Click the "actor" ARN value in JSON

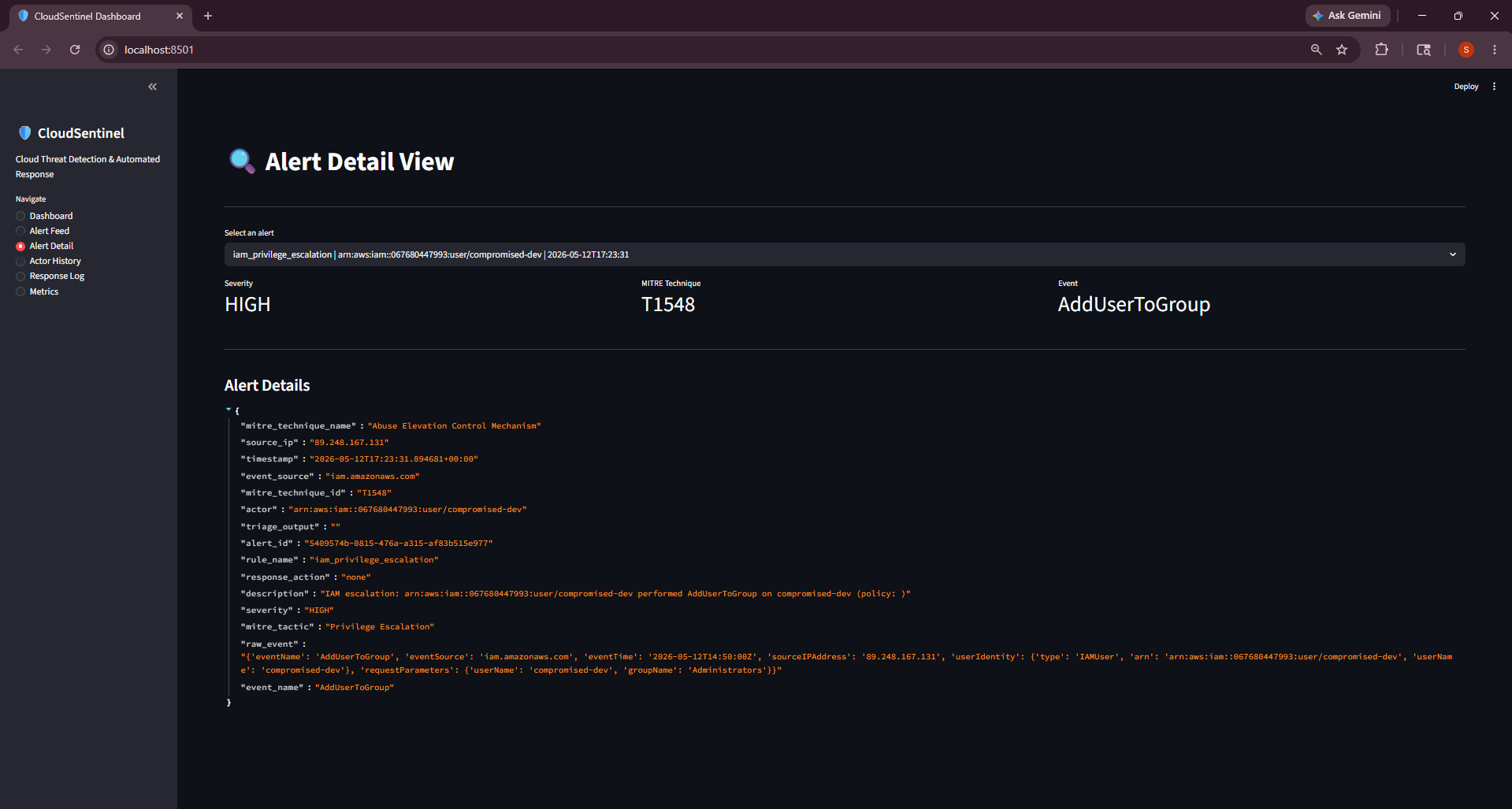click(x=407, y=510)
